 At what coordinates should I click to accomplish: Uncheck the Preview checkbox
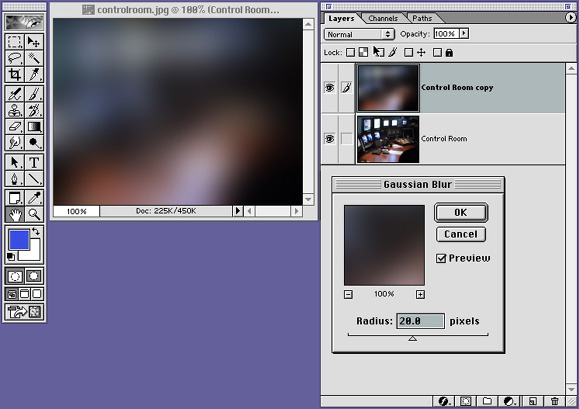(441, 258)
